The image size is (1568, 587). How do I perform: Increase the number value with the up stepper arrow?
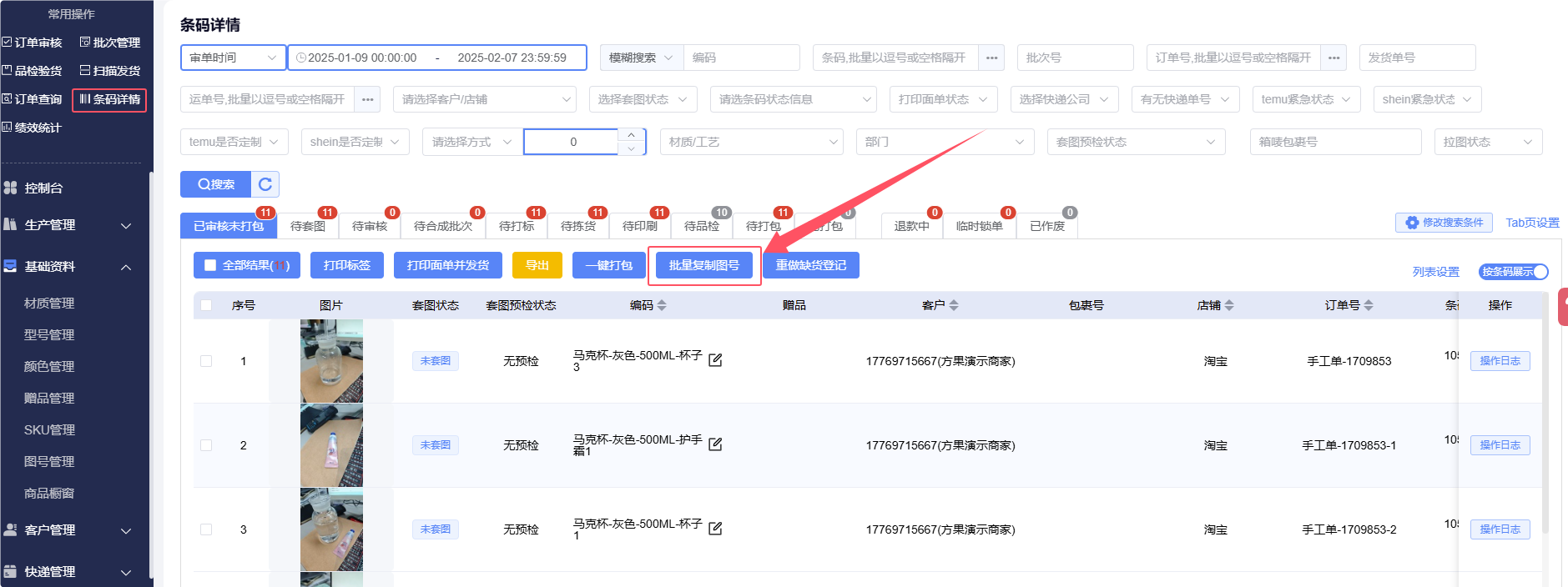coord(632,134)
